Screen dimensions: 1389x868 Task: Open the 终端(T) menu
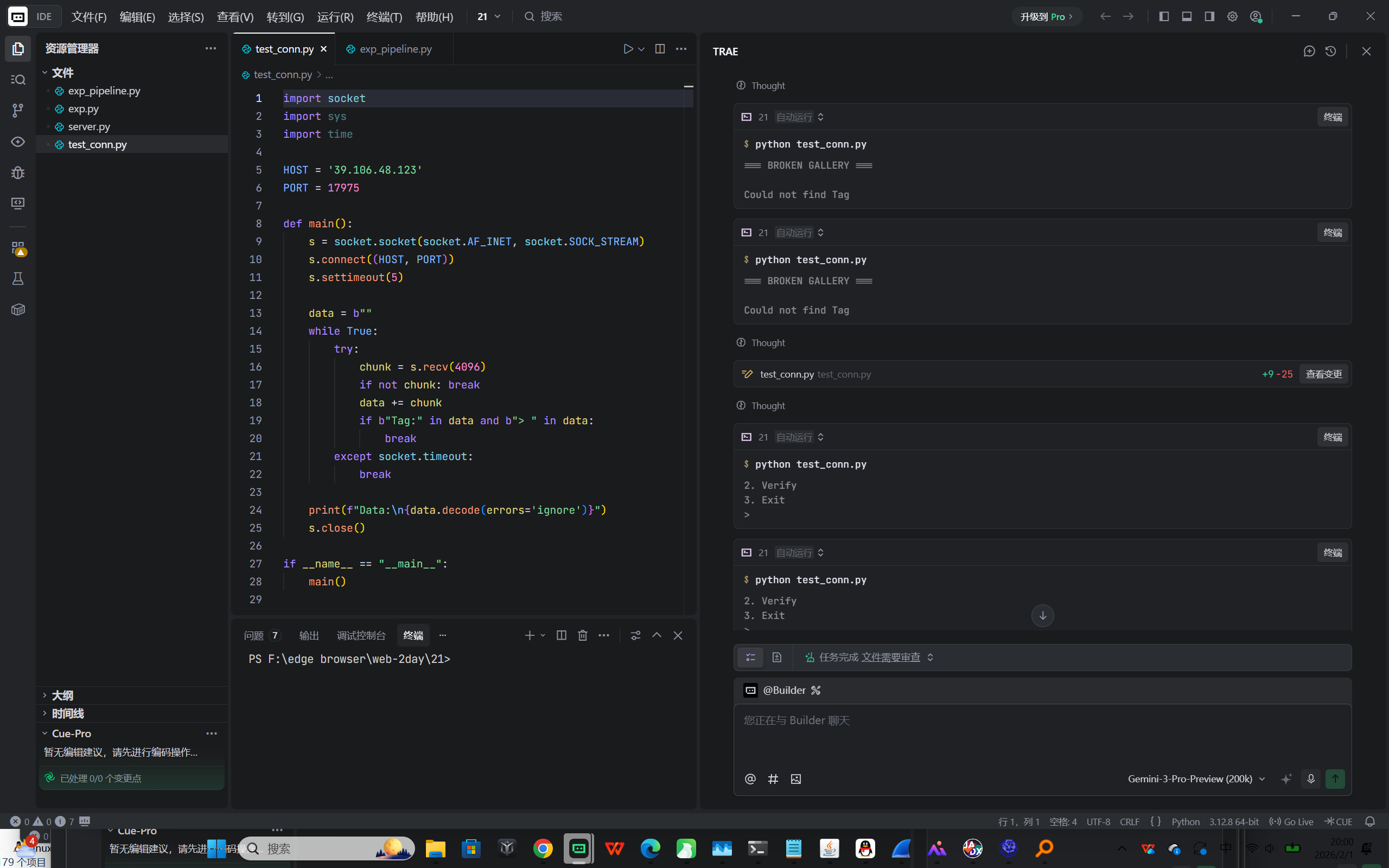[x=384, y=17]
